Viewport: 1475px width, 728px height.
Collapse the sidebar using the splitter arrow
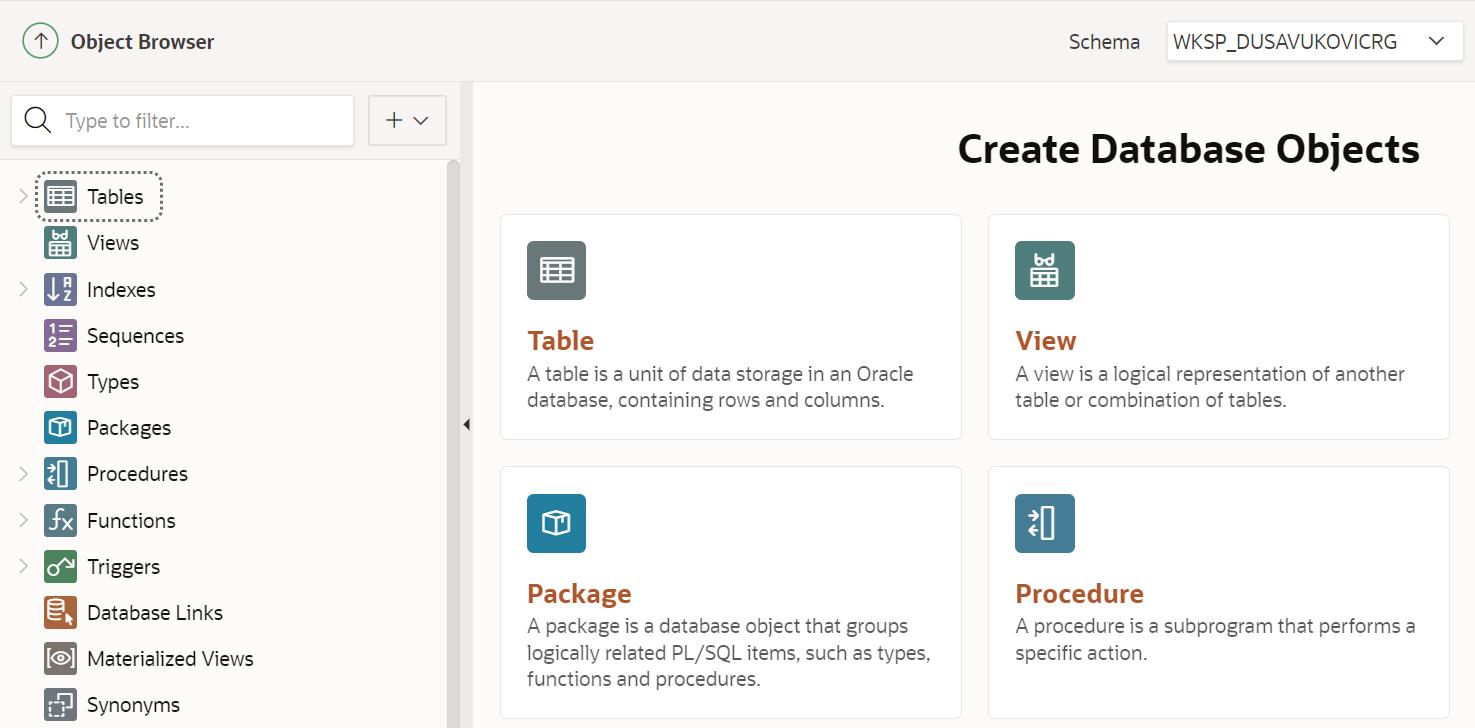pyautogui.click(x=466, y=425)
